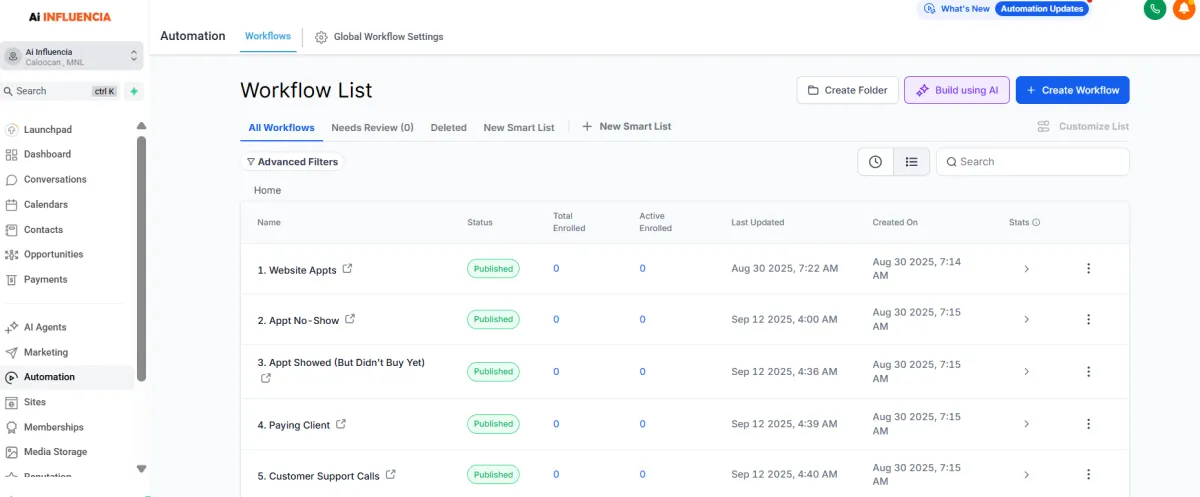Open the Advanced Filters panel
The height and width of the screenshot is (497, 1200).
point(292,162)
